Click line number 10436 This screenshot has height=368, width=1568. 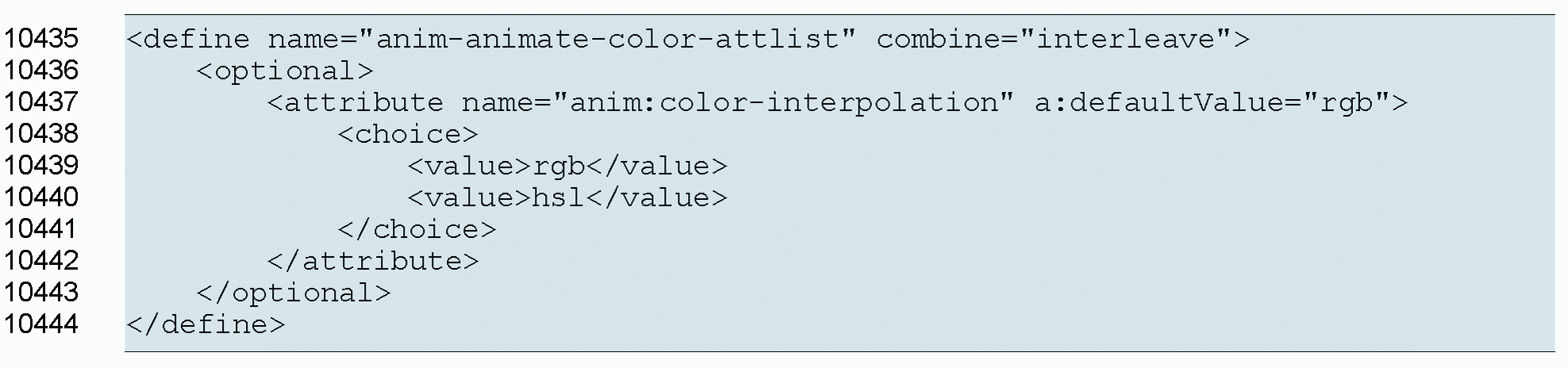coord(41,70)
